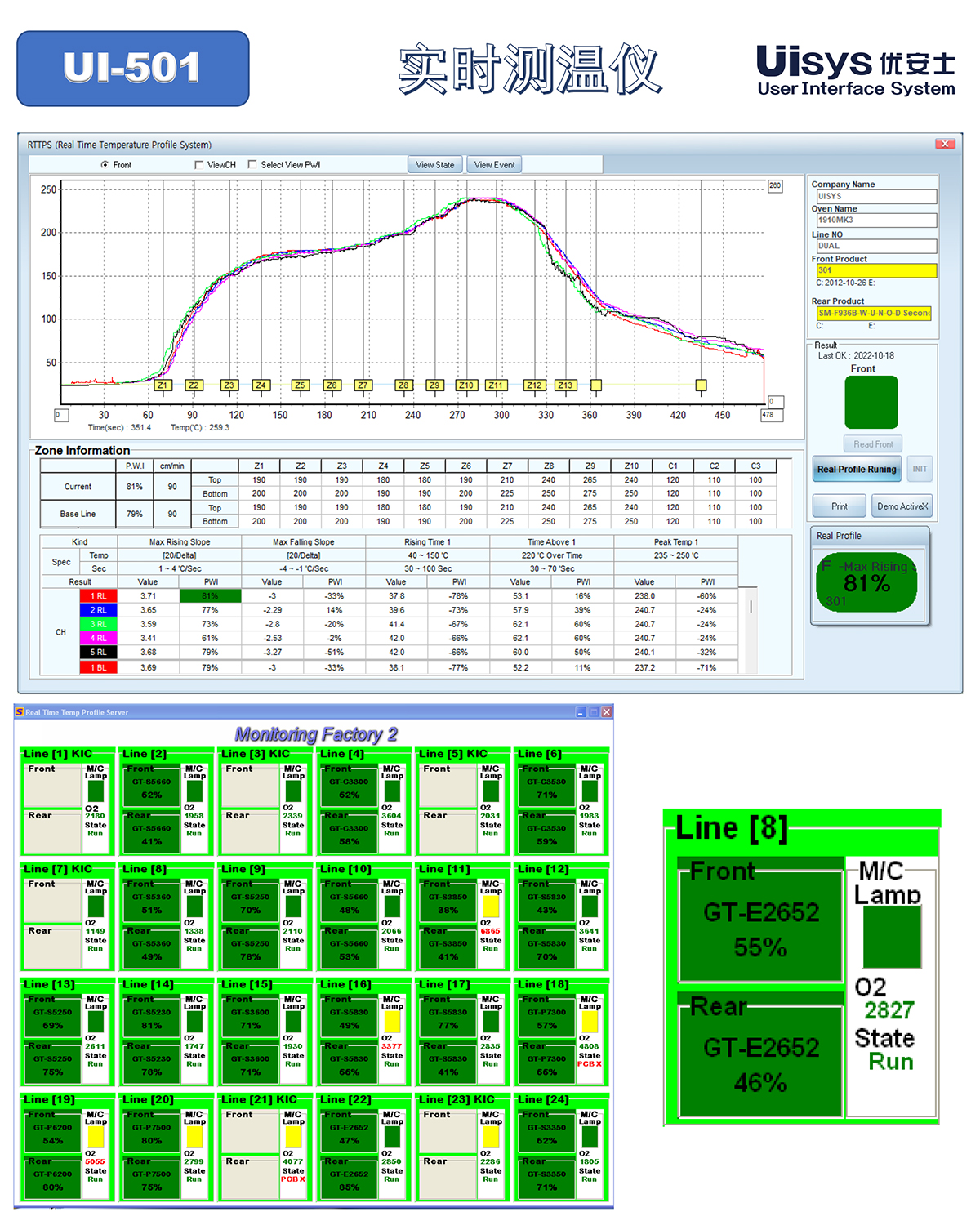This screenshot has height=1212, width=980.
Task: Open the View State panel
Action: [434, 165]
